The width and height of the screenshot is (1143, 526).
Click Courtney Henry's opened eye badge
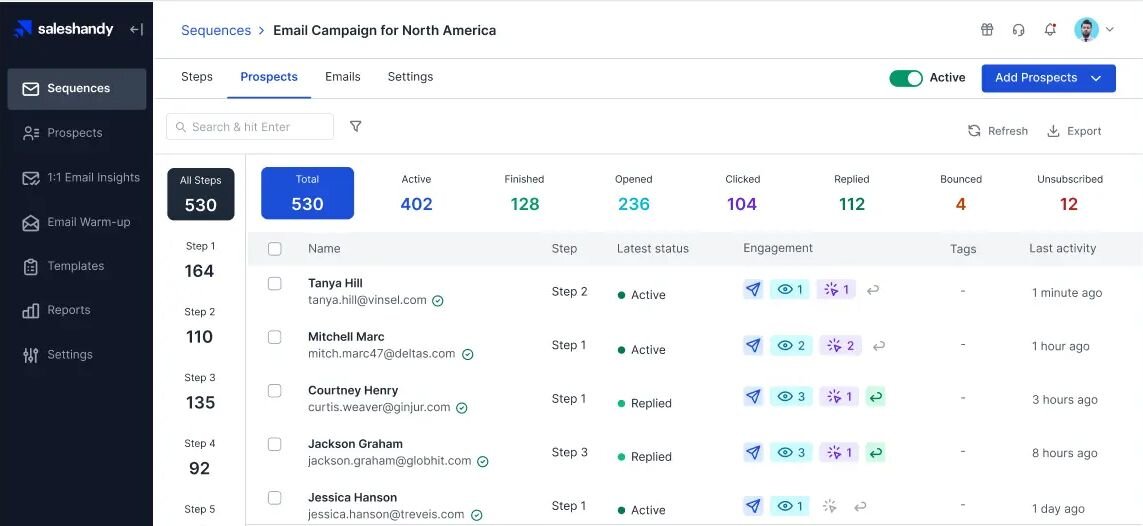[x=791, y=397]
